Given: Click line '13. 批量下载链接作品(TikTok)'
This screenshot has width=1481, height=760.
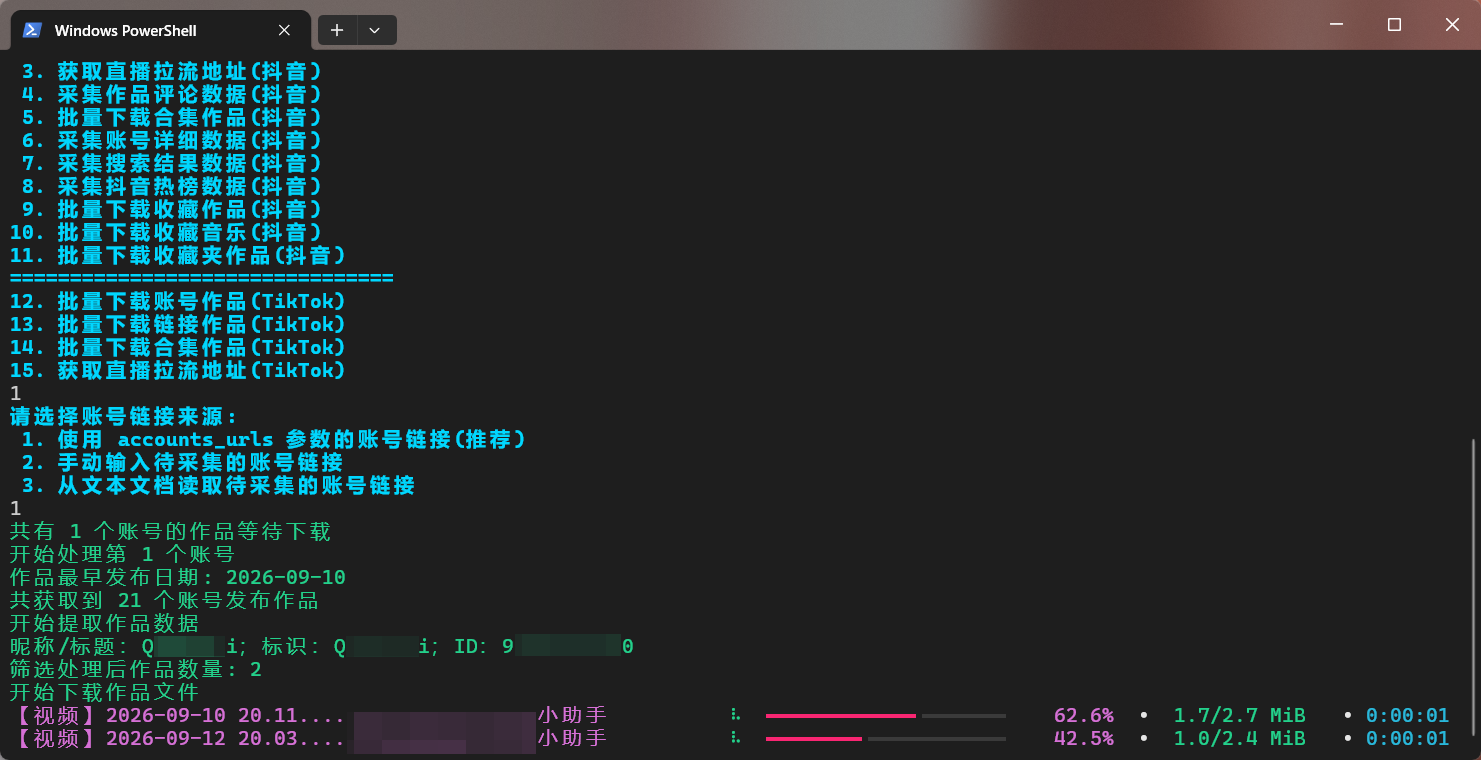Looking at the screenshot, I should tap(178, 324).
